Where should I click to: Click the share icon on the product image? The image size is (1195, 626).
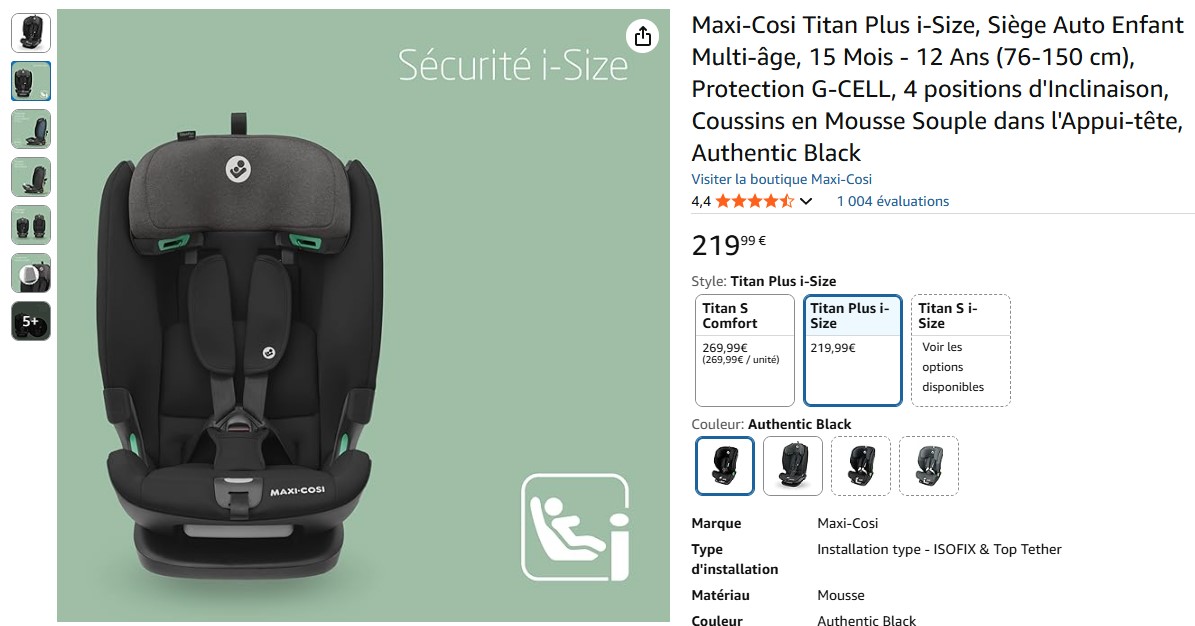pos(642,37)
